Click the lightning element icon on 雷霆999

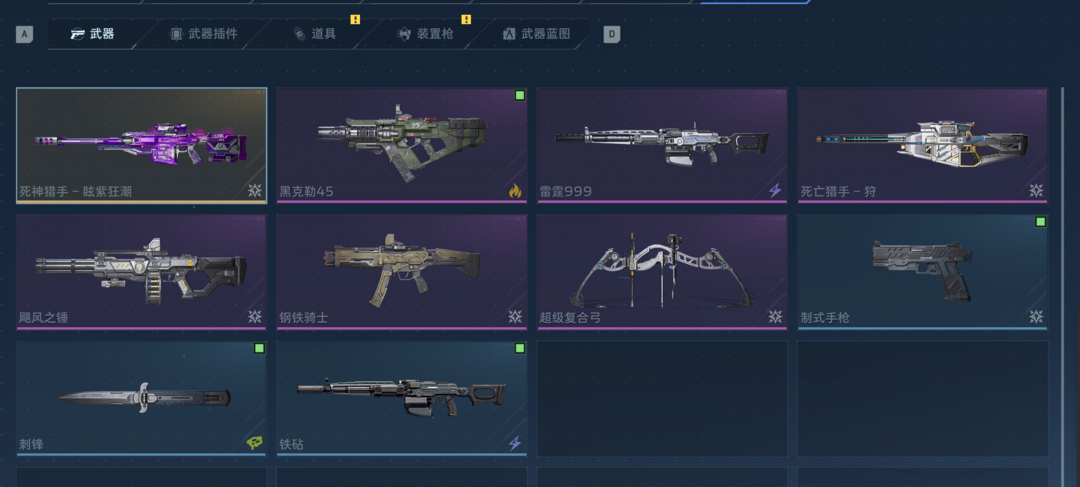click(x=776, y=191)
